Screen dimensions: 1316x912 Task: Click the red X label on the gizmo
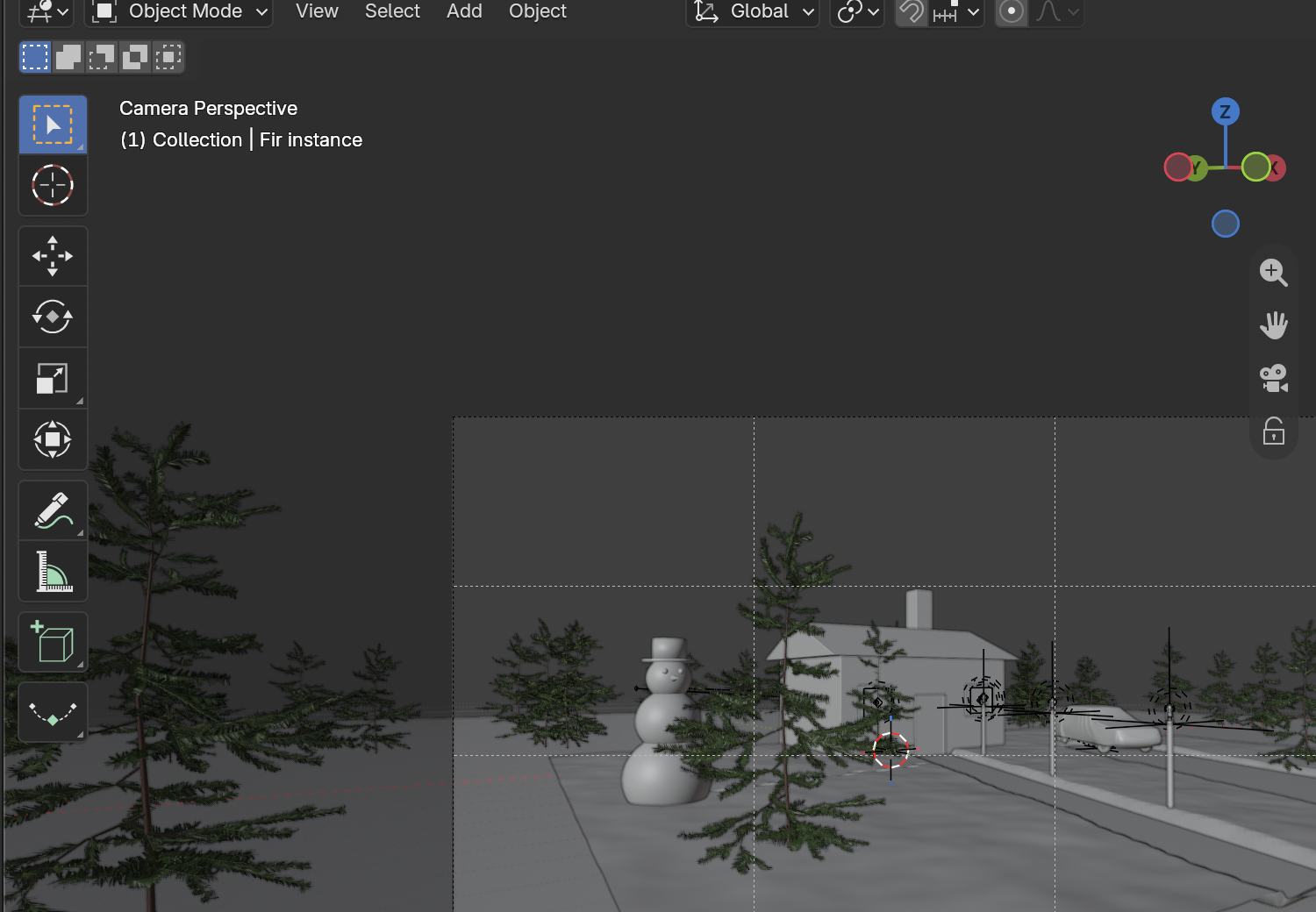[x=1276, y=167]
